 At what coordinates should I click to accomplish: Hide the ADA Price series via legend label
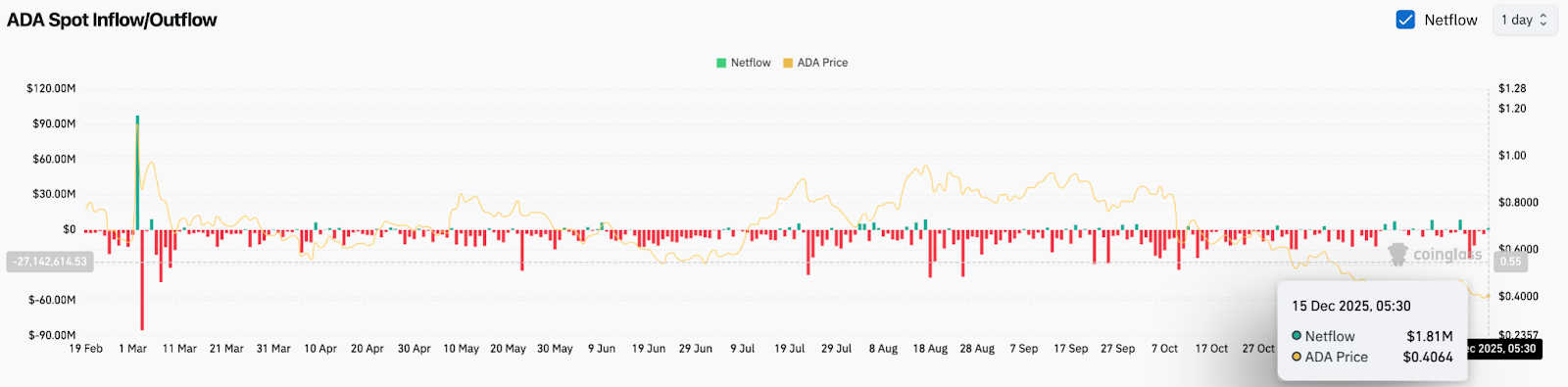tap(822, 63)
